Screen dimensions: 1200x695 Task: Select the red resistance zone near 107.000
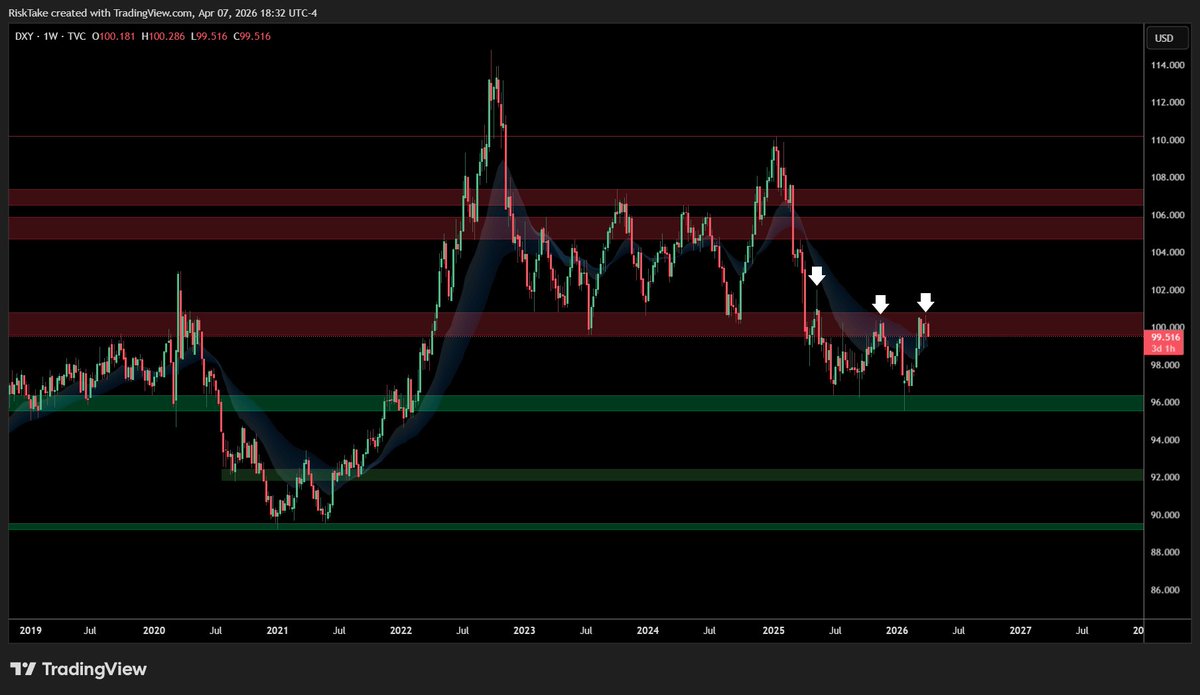(x=575, y=197)
